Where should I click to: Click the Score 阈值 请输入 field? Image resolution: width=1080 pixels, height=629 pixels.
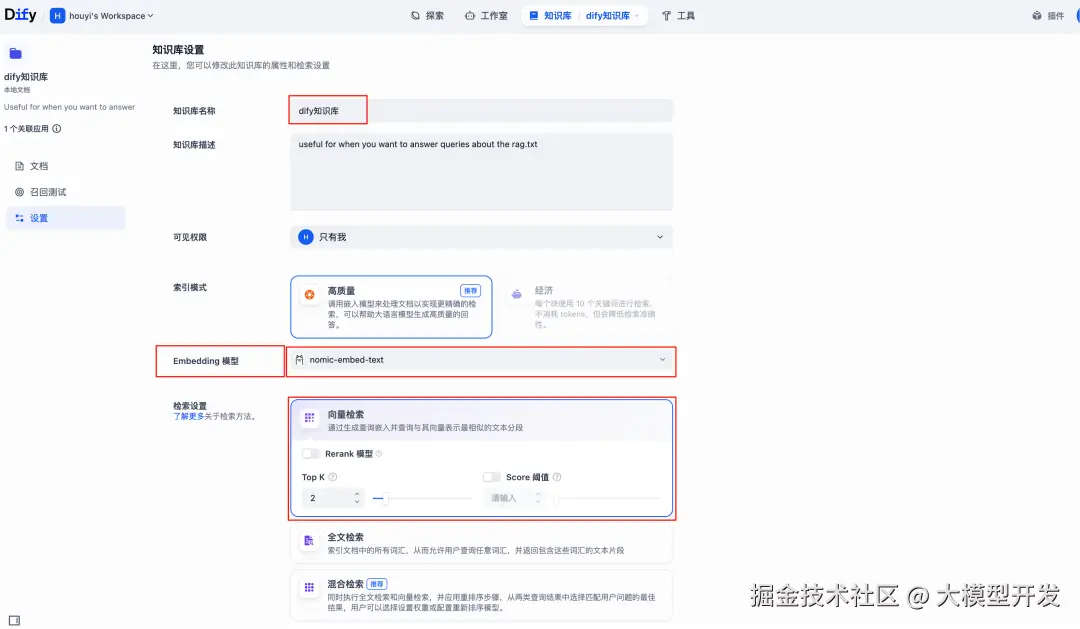coord(508,498)
